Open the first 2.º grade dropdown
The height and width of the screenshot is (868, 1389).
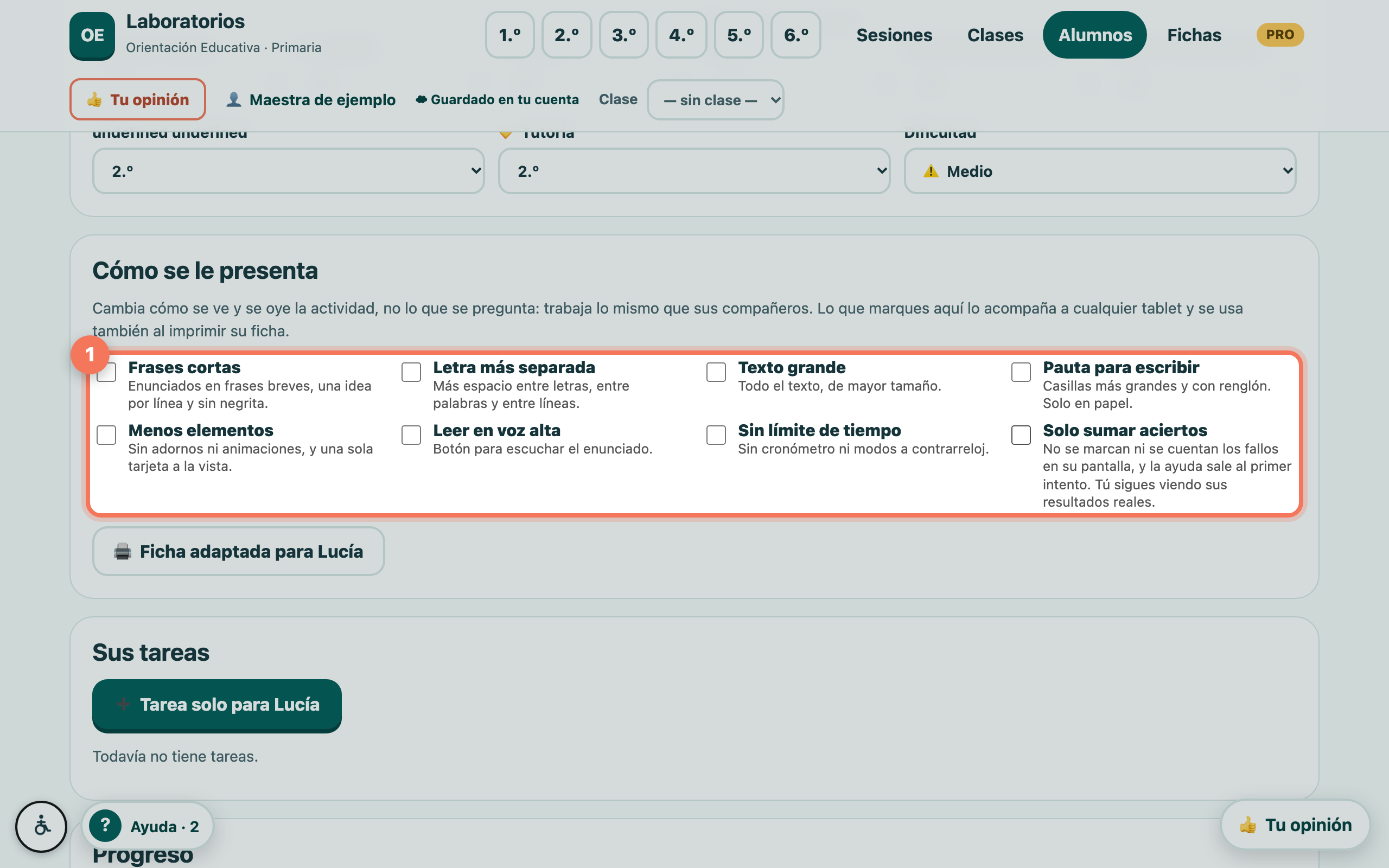pyautogui.click(x=288, y=171)
